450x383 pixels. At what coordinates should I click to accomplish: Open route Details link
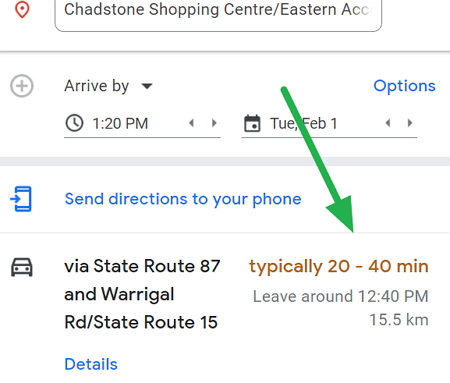tap(91, 364)
